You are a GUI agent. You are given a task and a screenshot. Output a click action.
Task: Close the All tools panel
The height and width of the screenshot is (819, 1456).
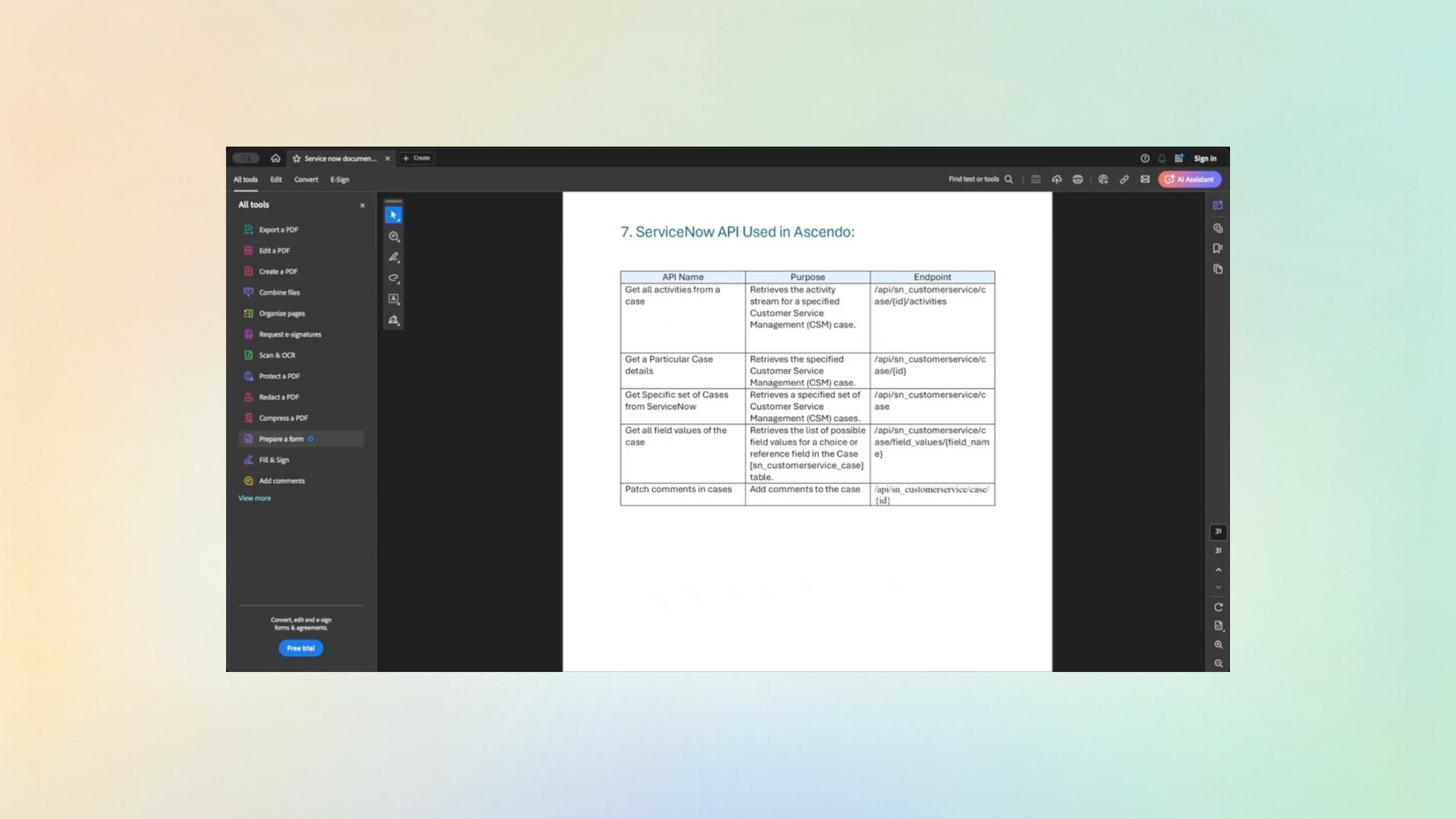coord(362,206)
